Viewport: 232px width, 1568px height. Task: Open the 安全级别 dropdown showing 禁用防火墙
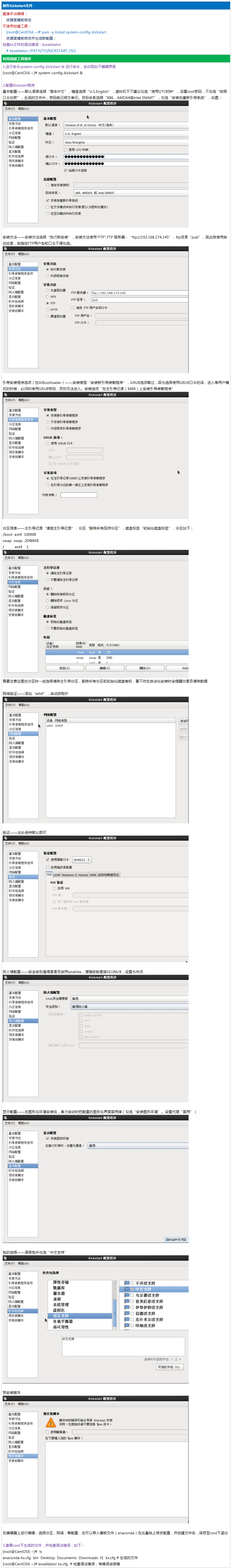coord(129,1006)
